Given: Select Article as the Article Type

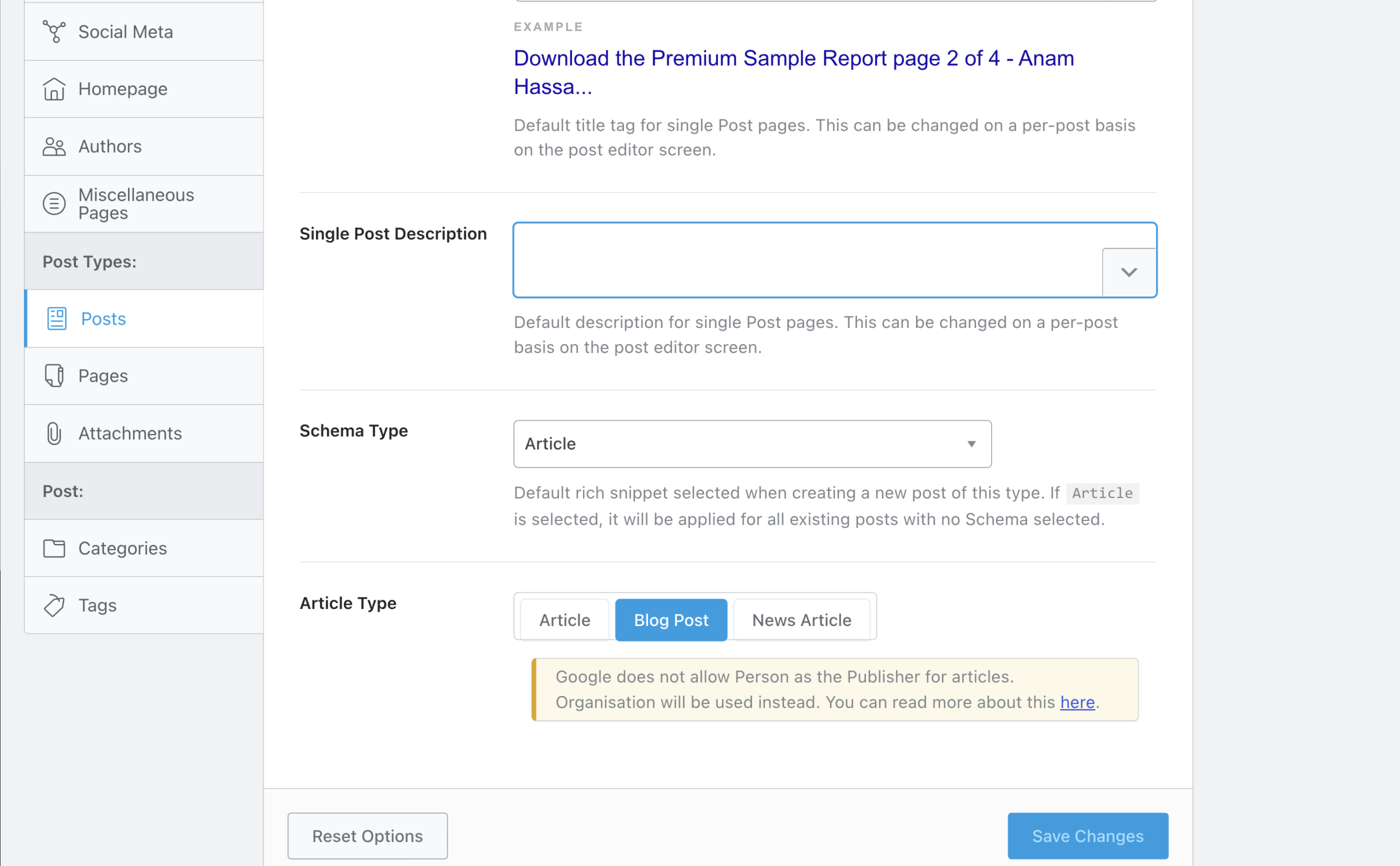Looking at the screenshot, I should tap(564, 620).
